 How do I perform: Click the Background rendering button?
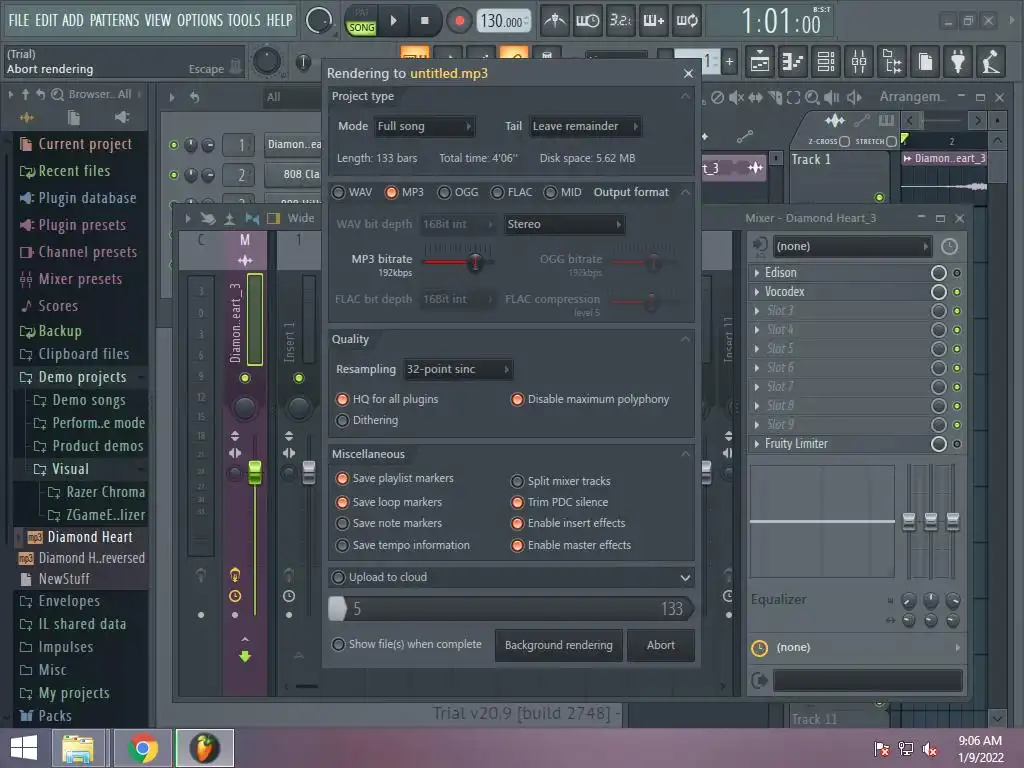tap(558, 645)
